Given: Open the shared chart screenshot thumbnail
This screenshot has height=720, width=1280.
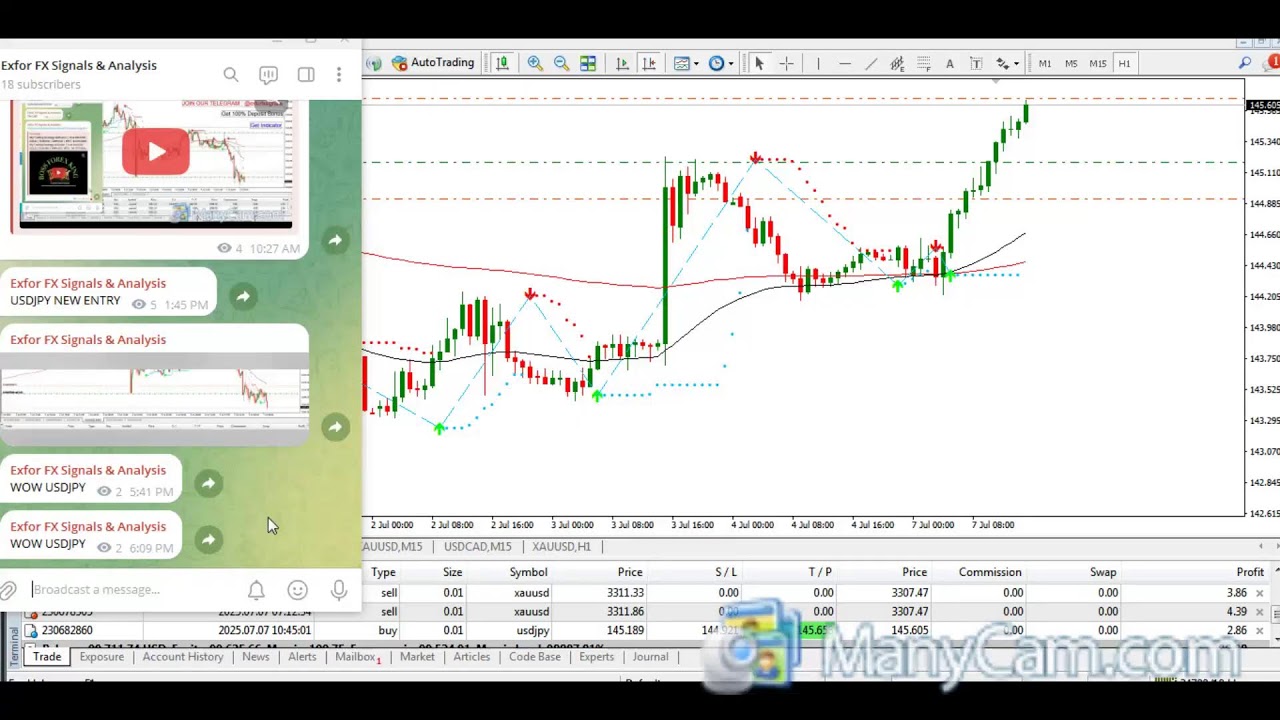Looking at the screenshot, I should (155, 398).
